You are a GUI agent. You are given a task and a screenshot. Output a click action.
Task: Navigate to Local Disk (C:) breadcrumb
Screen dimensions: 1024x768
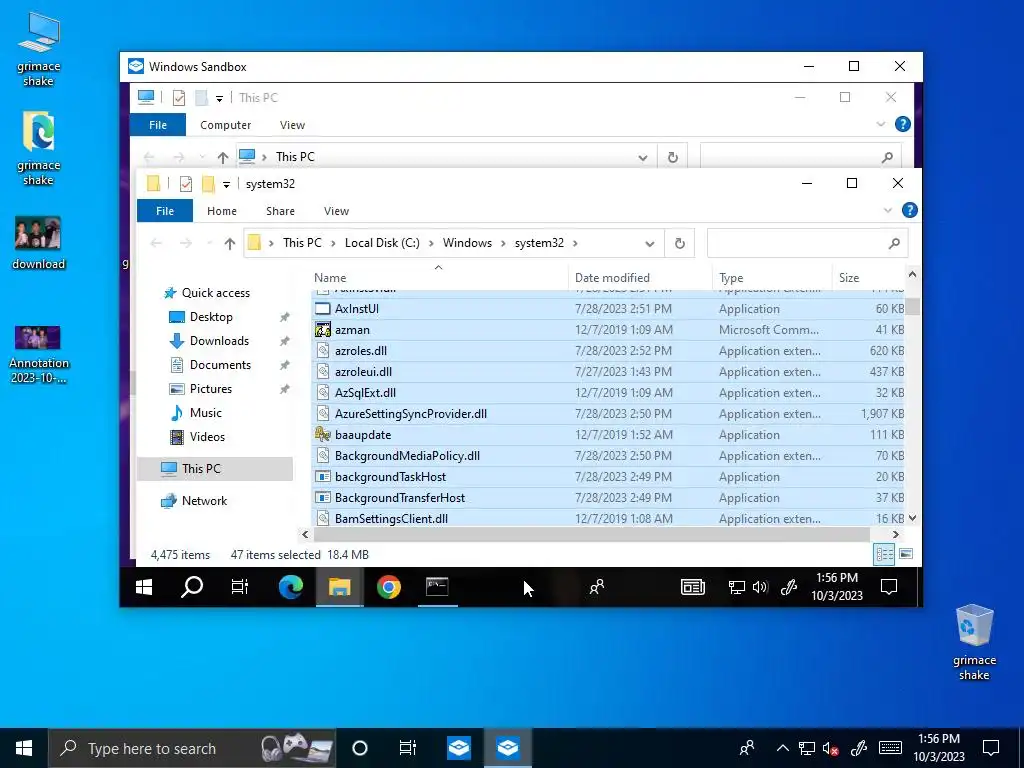(382, 243)
